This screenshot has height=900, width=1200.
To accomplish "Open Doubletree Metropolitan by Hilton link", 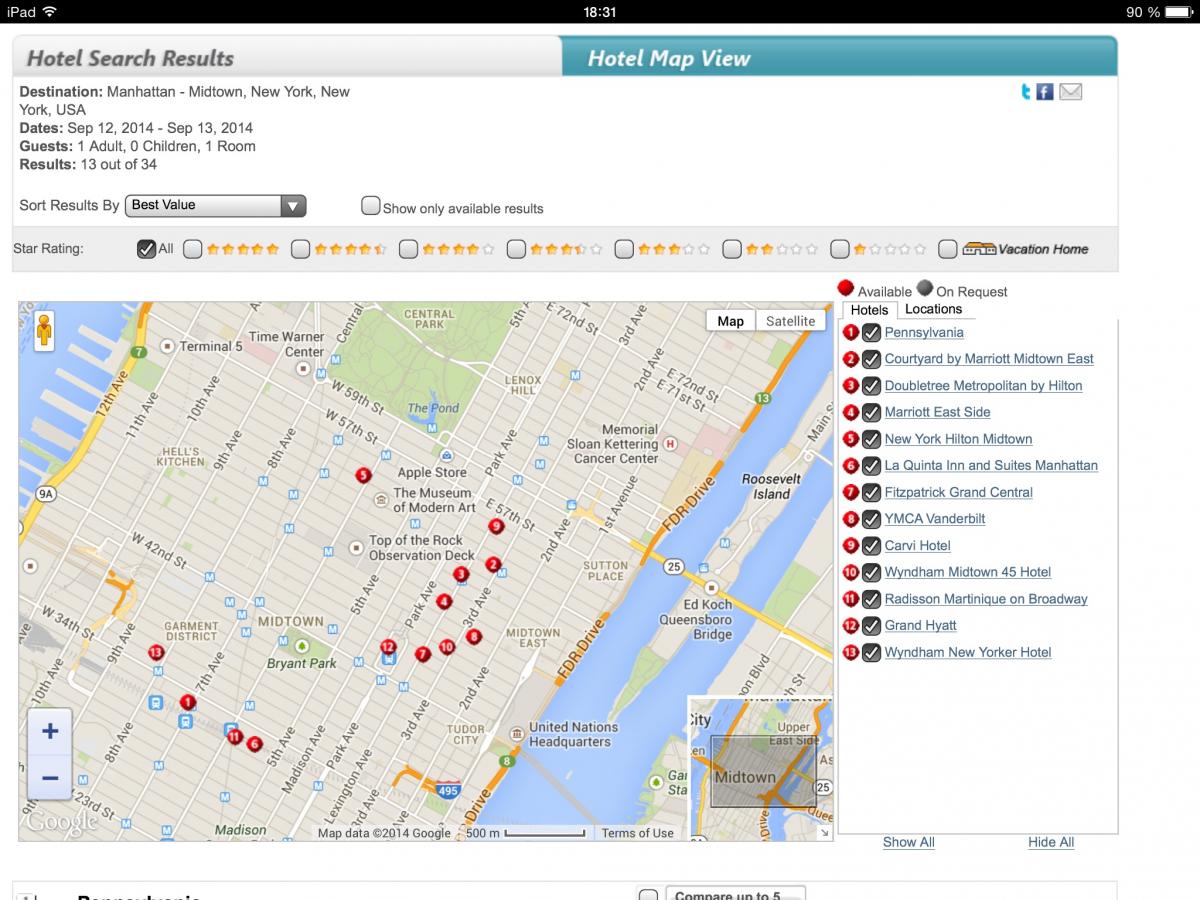I will pos(983,386).
